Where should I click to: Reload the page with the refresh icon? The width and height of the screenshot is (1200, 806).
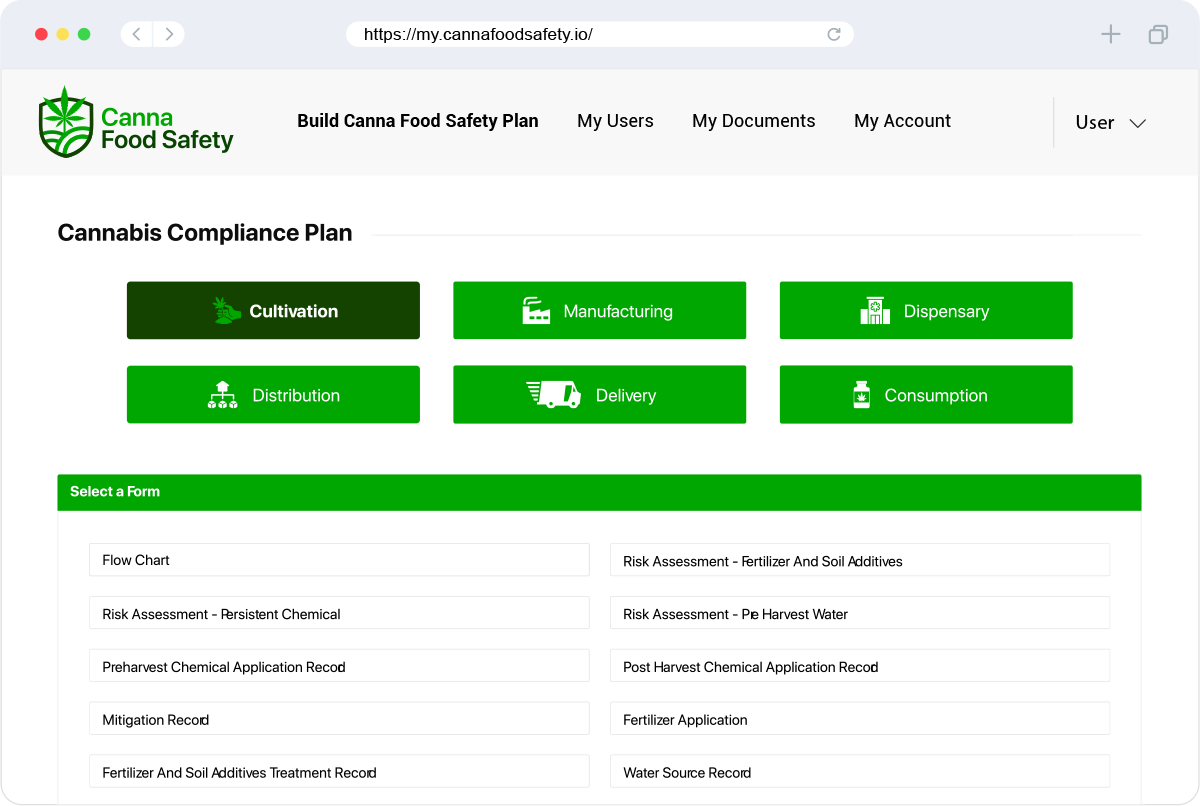coord(834,34)
